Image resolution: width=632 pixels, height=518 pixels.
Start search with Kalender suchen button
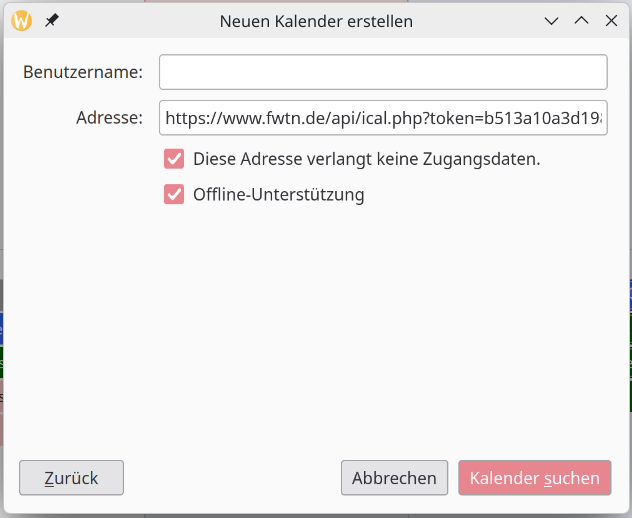click(534, 478)
